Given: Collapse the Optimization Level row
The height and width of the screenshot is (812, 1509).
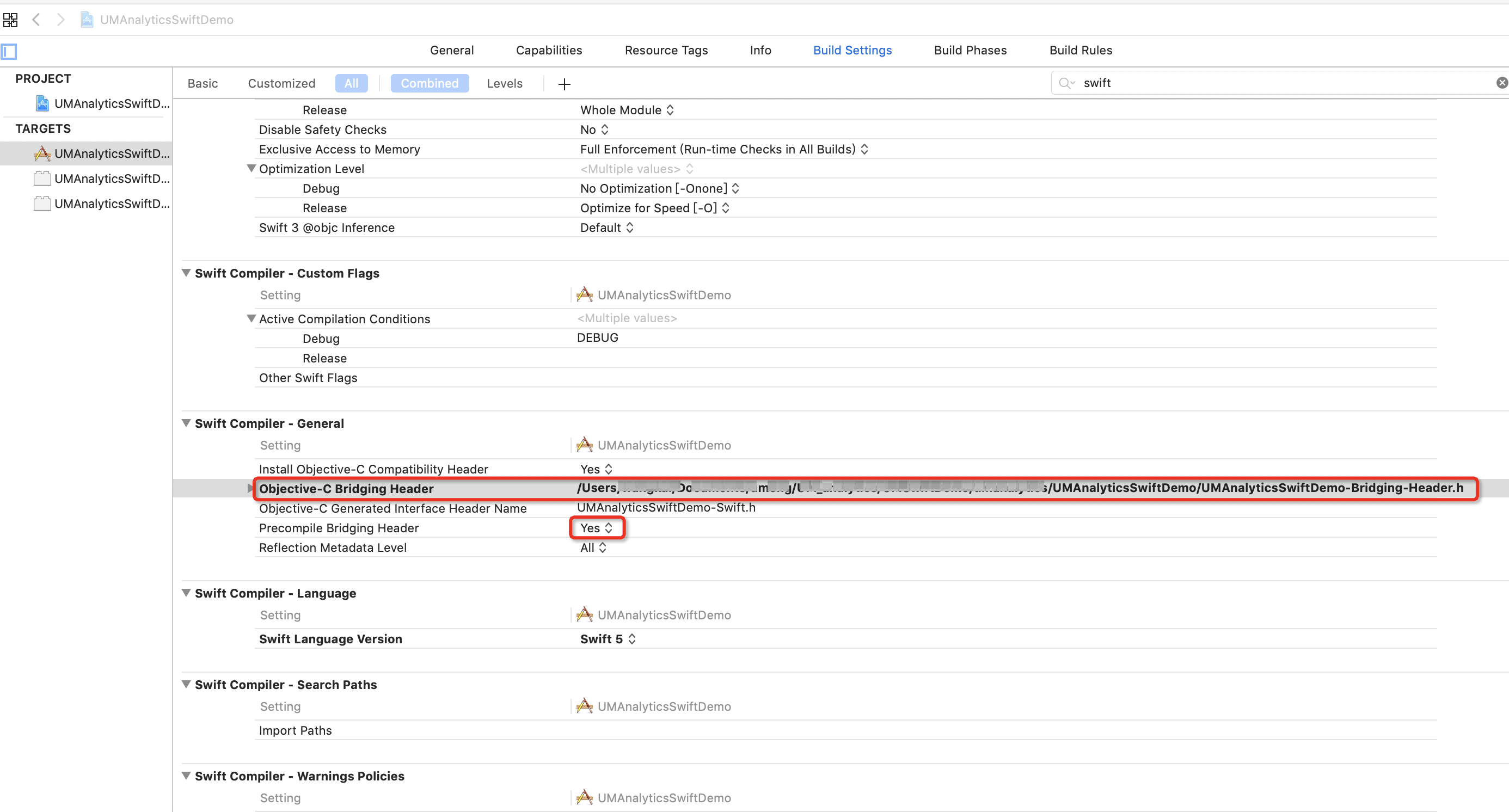Looking at the screenshot, I should click(251, 169).
